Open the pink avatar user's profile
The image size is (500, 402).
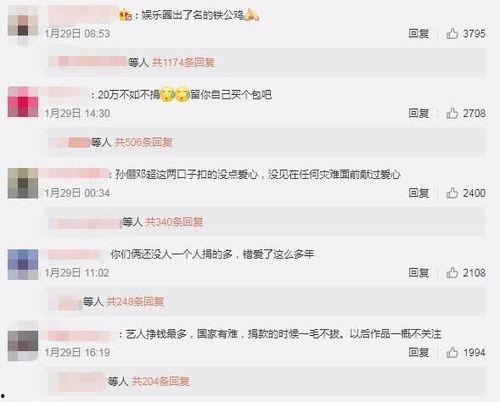(23, 102)
